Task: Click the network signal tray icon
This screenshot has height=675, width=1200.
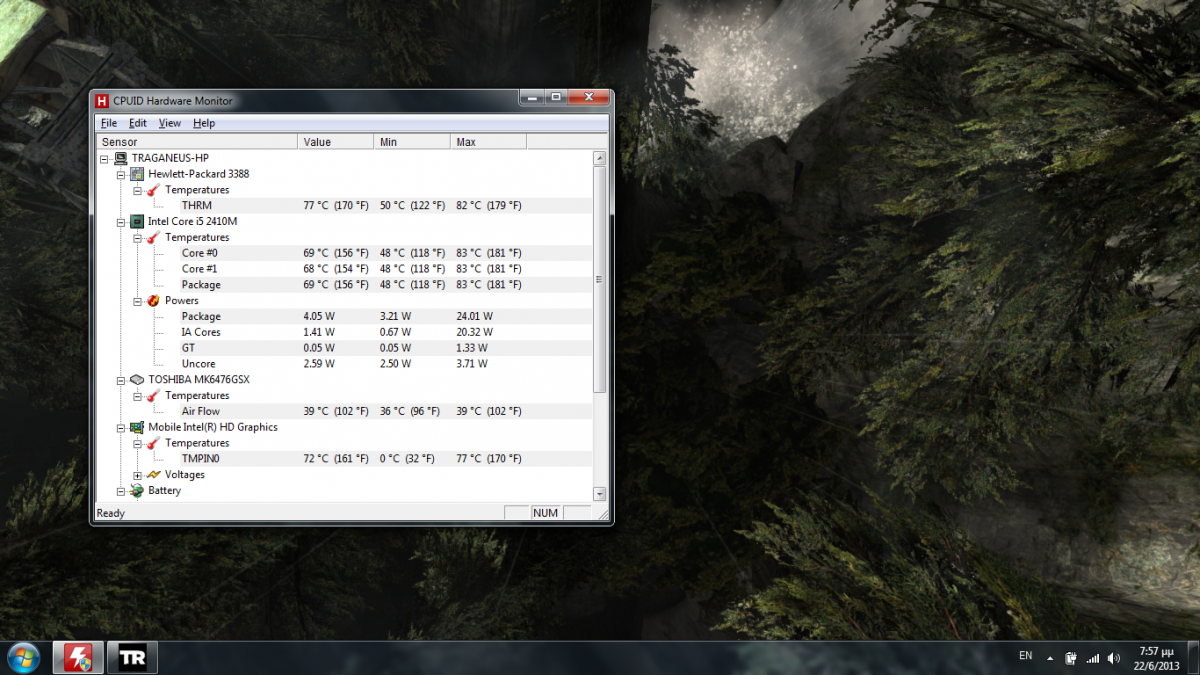Action: (1092, 658)
